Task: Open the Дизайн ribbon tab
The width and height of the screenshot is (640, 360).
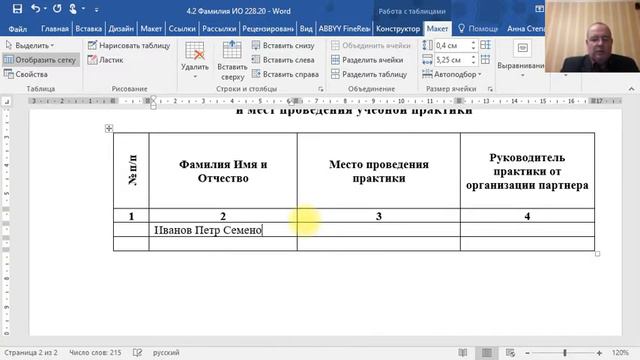Action: click(x=121, y=29)
